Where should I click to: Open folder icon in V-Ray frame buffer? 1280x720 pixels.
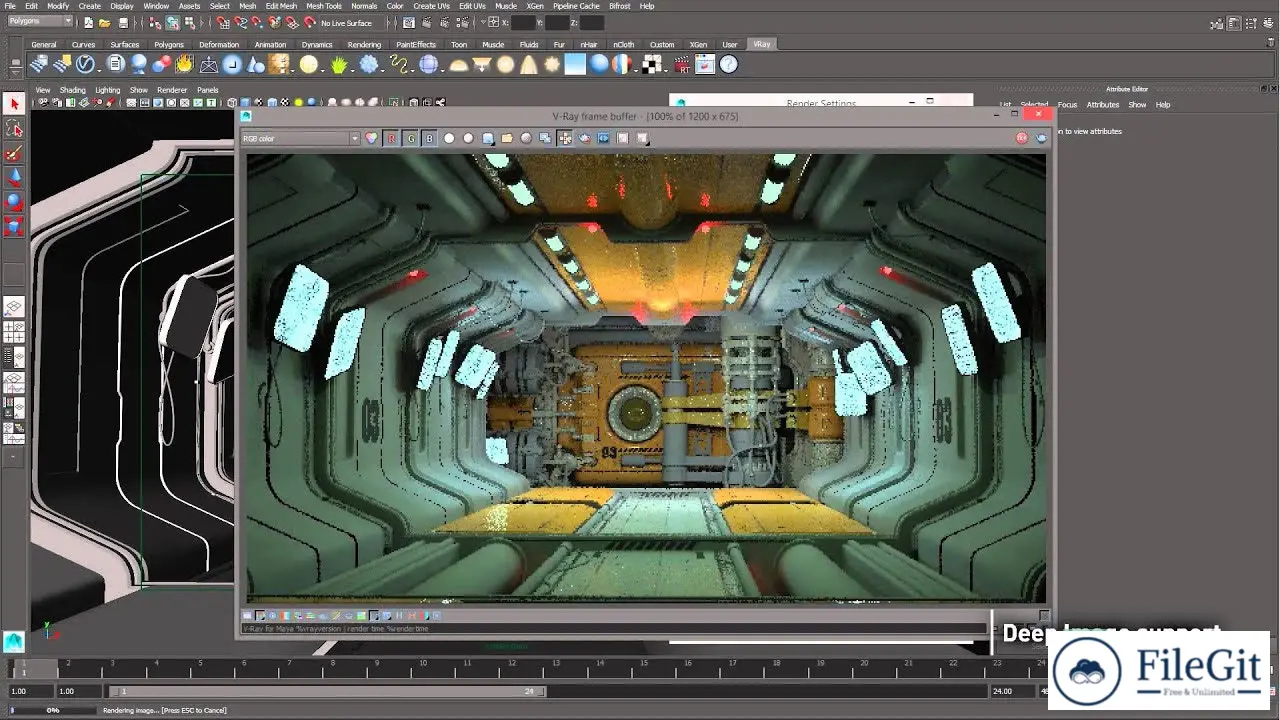[x=507, y=138]
